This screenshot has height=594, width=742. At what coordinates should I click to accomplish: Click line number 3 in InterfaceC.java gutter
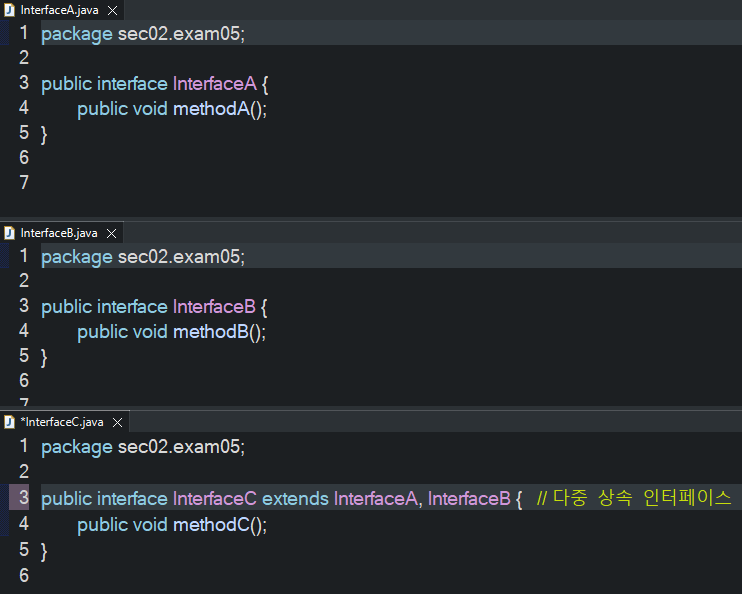pos(24,497)
